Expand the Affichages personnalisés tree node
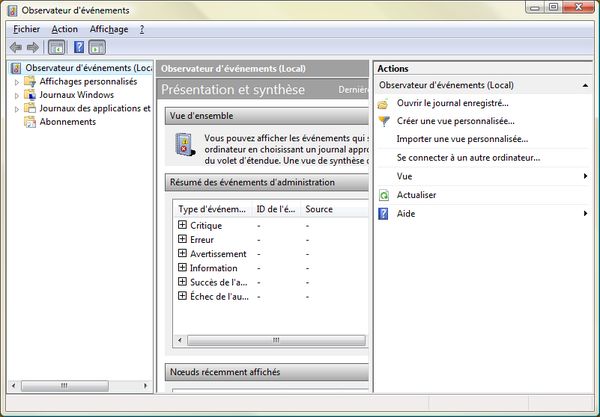Viewport: 600px width, 417px height. [17, 82]
